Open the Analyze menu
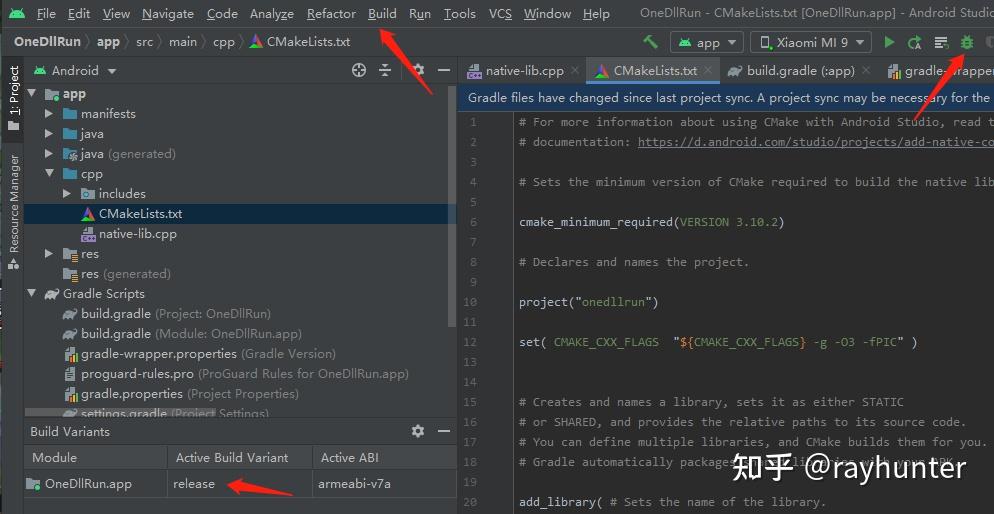This screenshot has width=994, height=514. pyautogui.click(x=271, y=13)
